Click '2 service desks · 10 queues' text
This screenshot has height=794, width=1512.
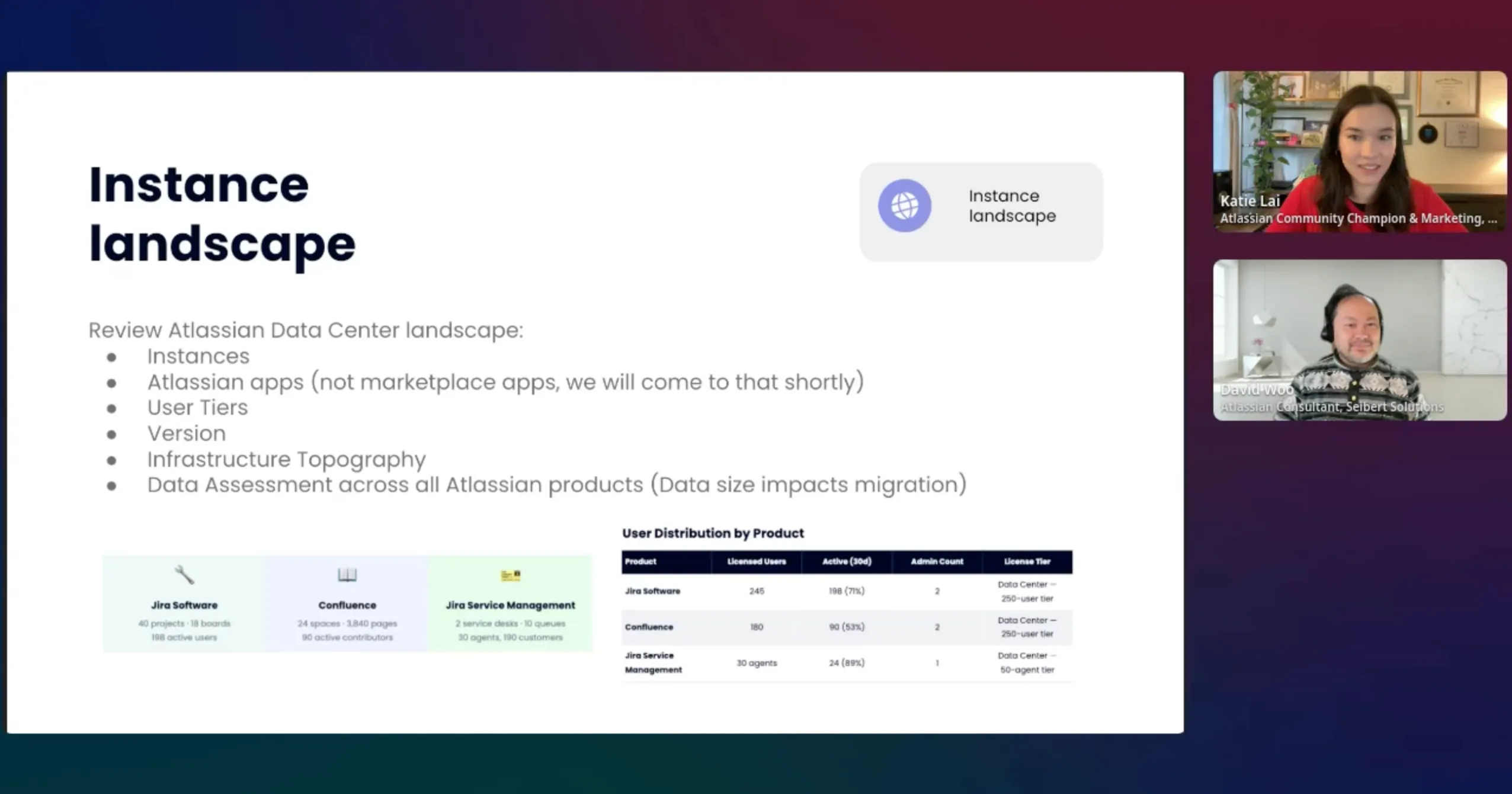pos(510,623)
